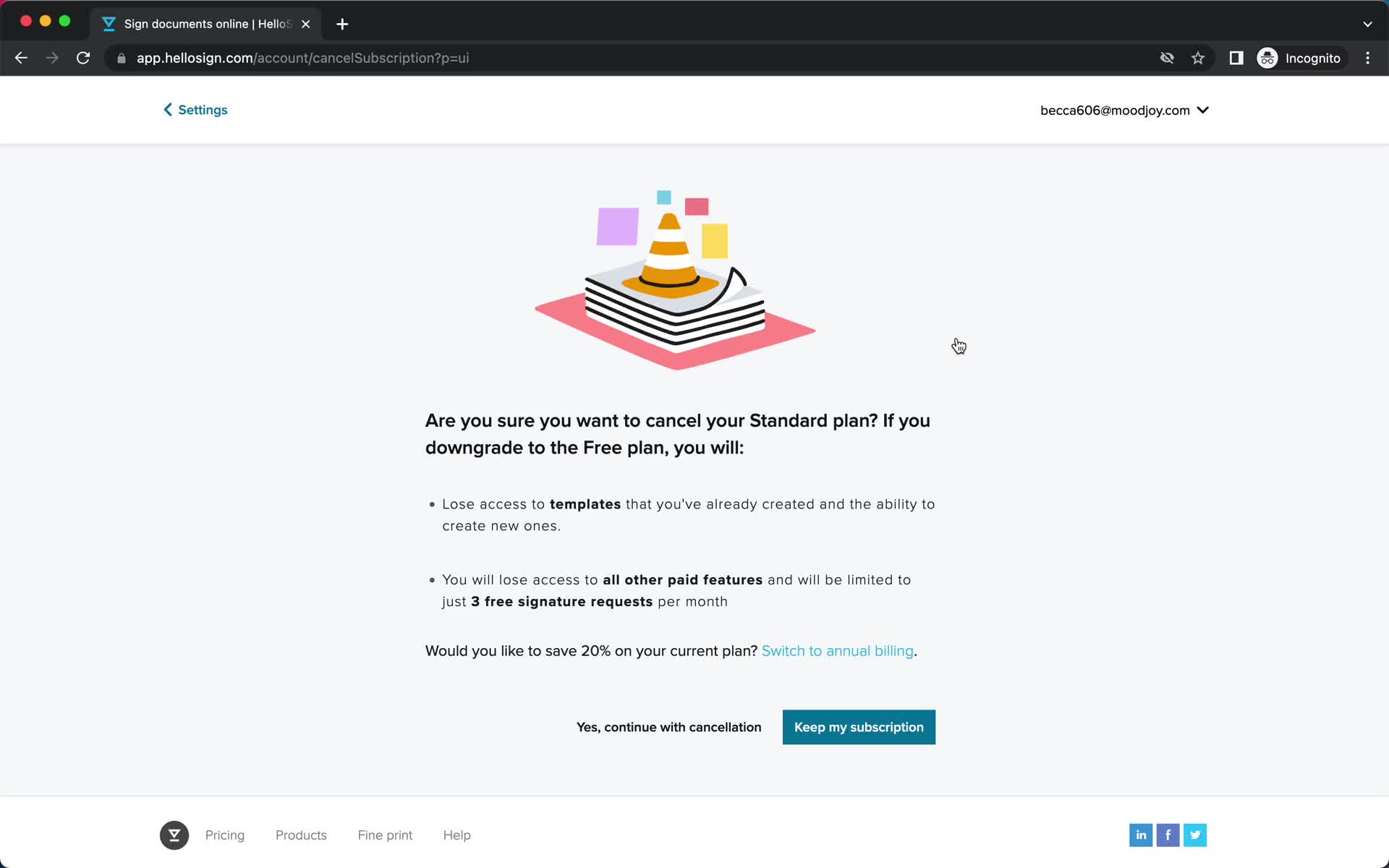Click Yes, continue with cancellation button

click(x=668, y=727)
